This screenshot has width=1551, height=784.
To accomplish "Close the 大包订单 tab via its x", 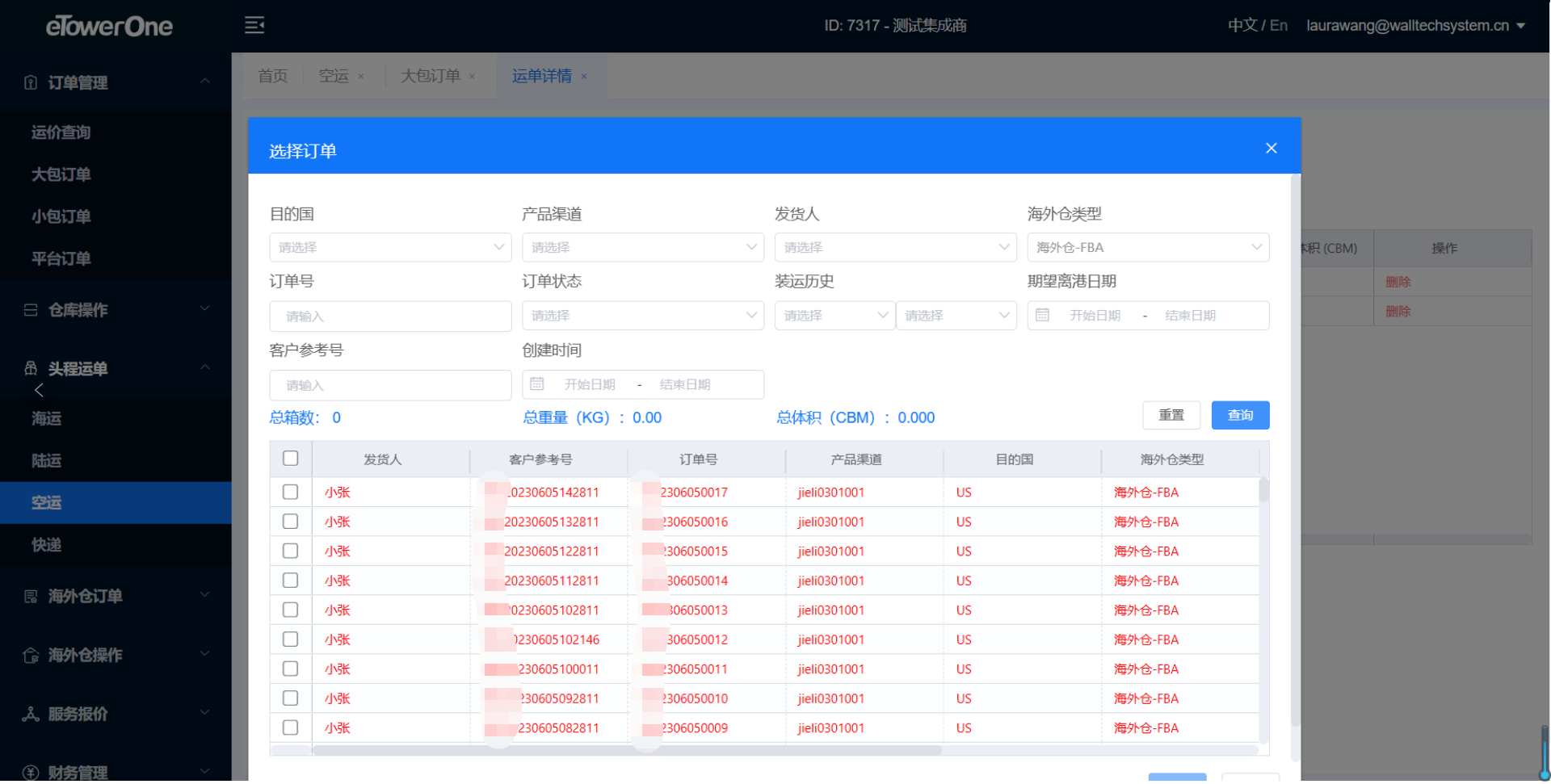I will pos(472,77).
